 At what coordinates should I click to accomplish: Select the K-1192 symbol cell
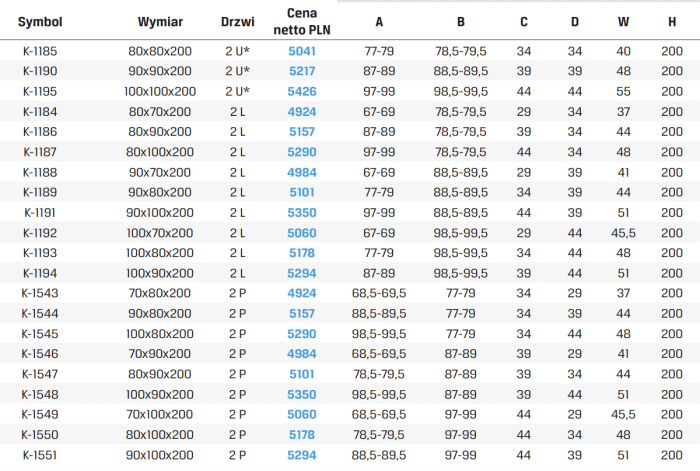(x=40, y=233)
